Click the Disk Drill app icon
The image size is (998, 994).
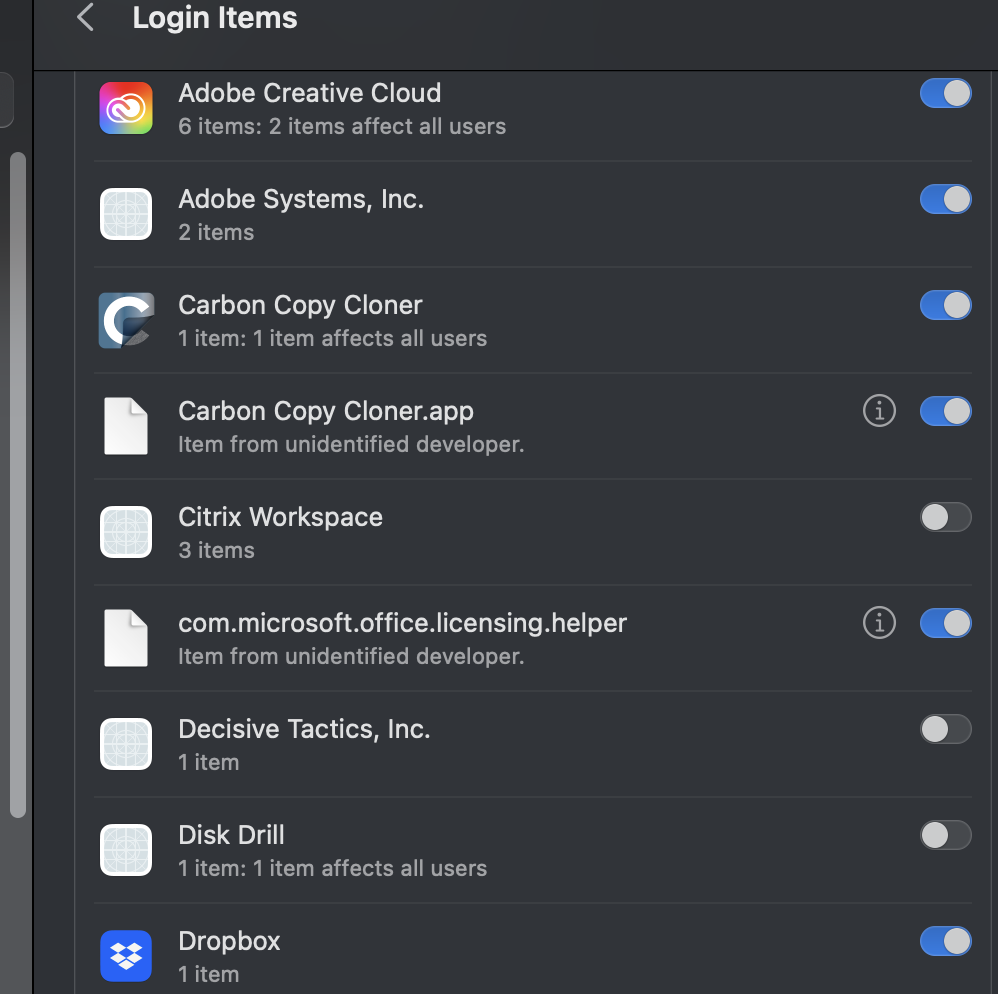125,850
